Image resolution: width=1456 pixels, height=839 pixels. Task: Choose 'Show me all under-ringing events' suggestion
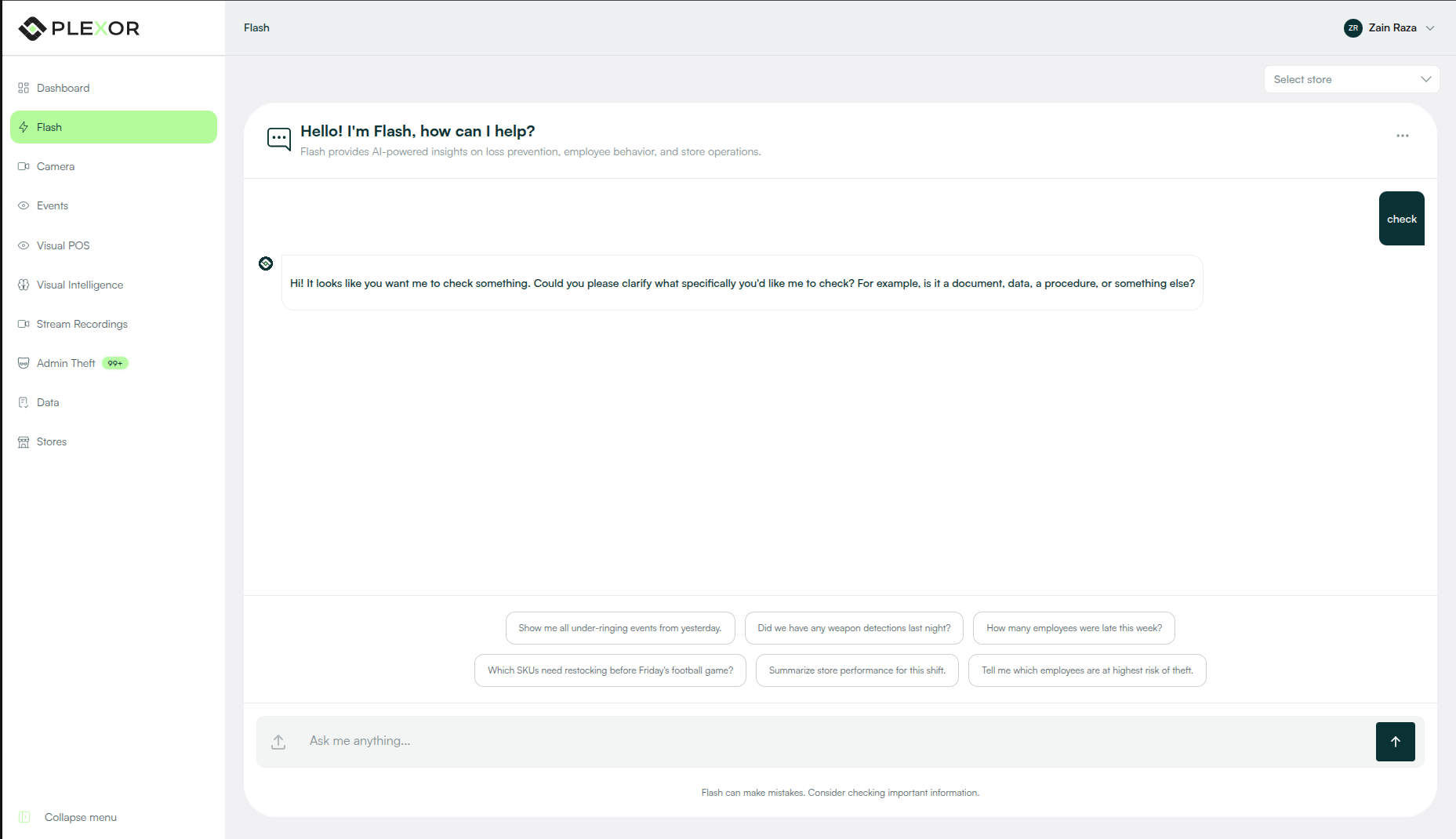point(620,628)
